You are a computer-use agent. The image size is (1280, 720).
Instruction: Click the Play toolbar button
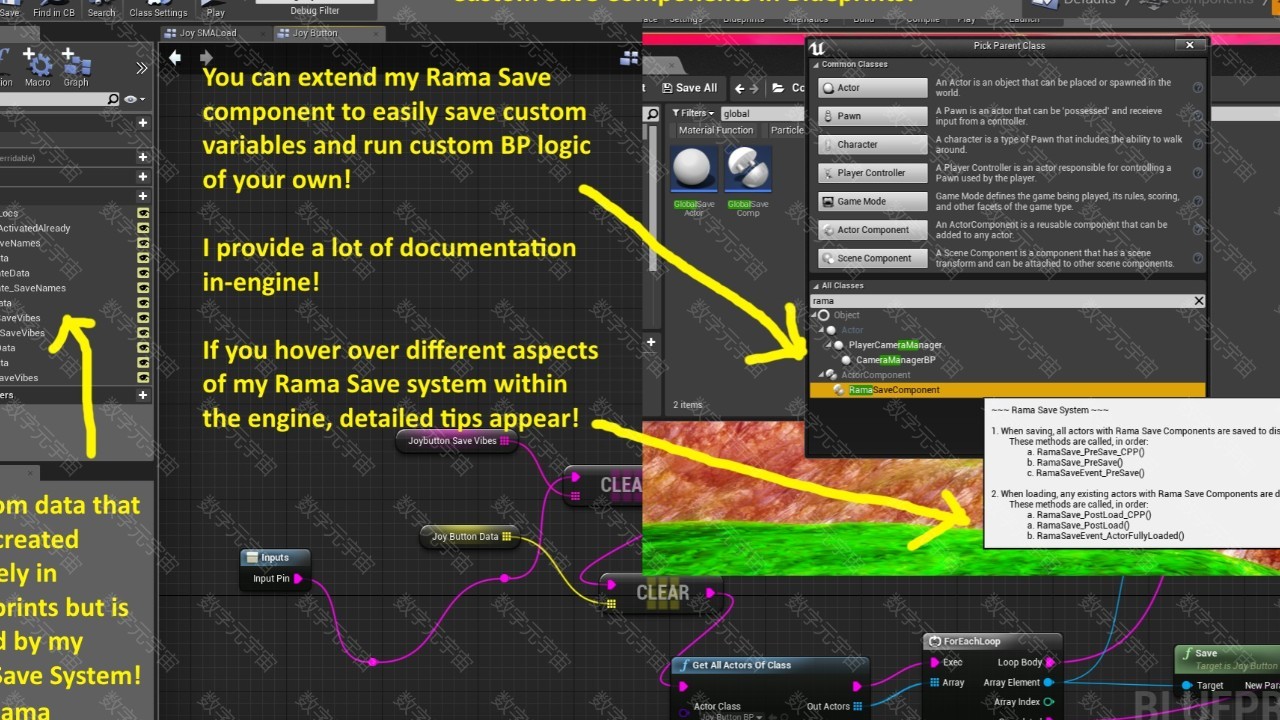(x=215, y=9)
